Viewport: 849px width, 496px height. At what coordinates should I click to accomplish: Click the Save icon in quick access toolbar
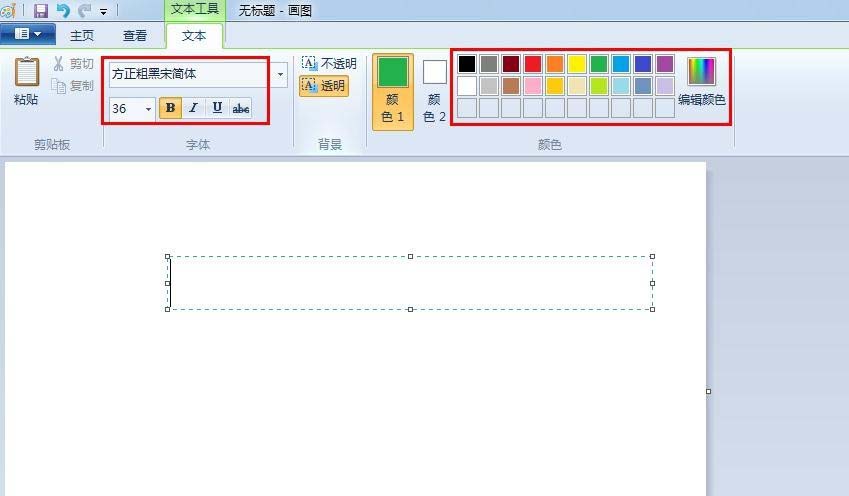(41, 10)
